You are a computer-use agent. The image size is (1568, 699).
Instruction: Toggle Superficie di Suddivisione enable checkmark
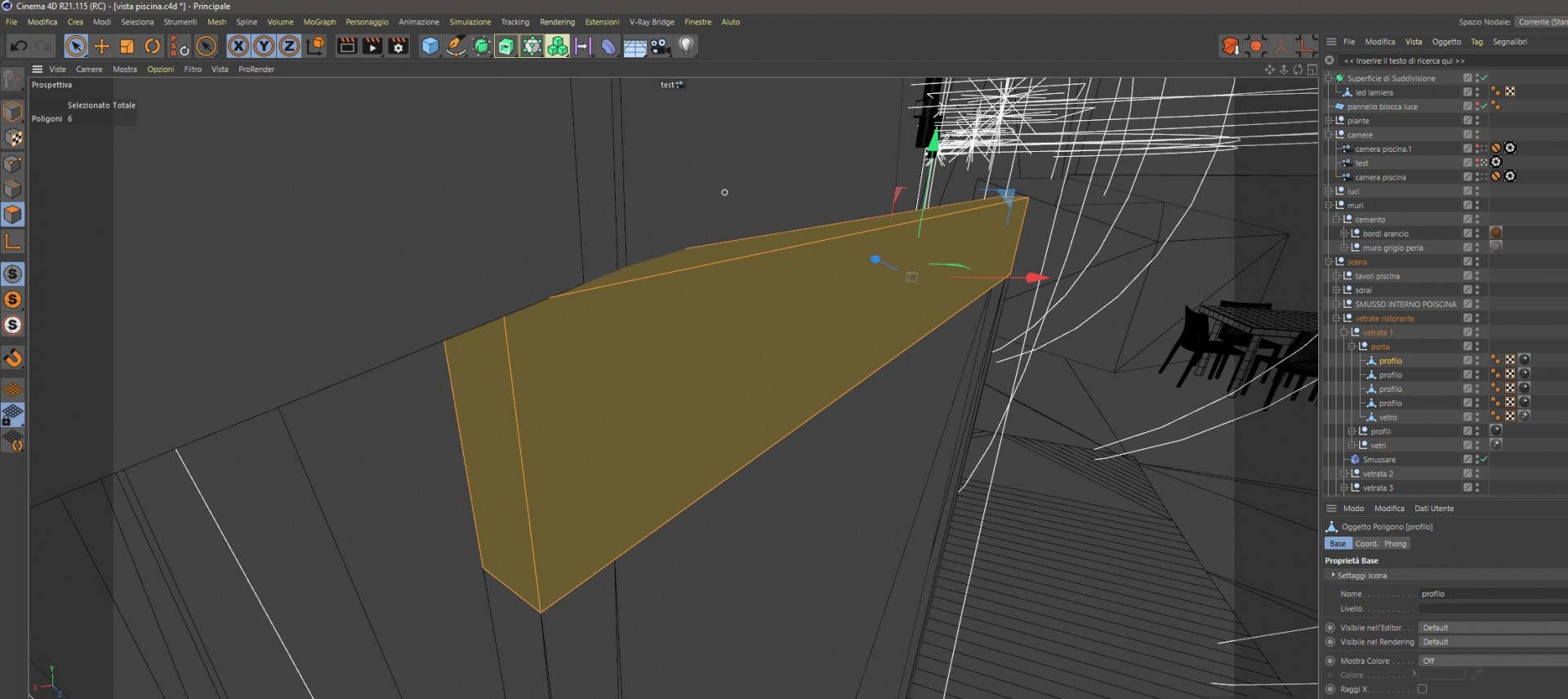[x=1484, y=78]
